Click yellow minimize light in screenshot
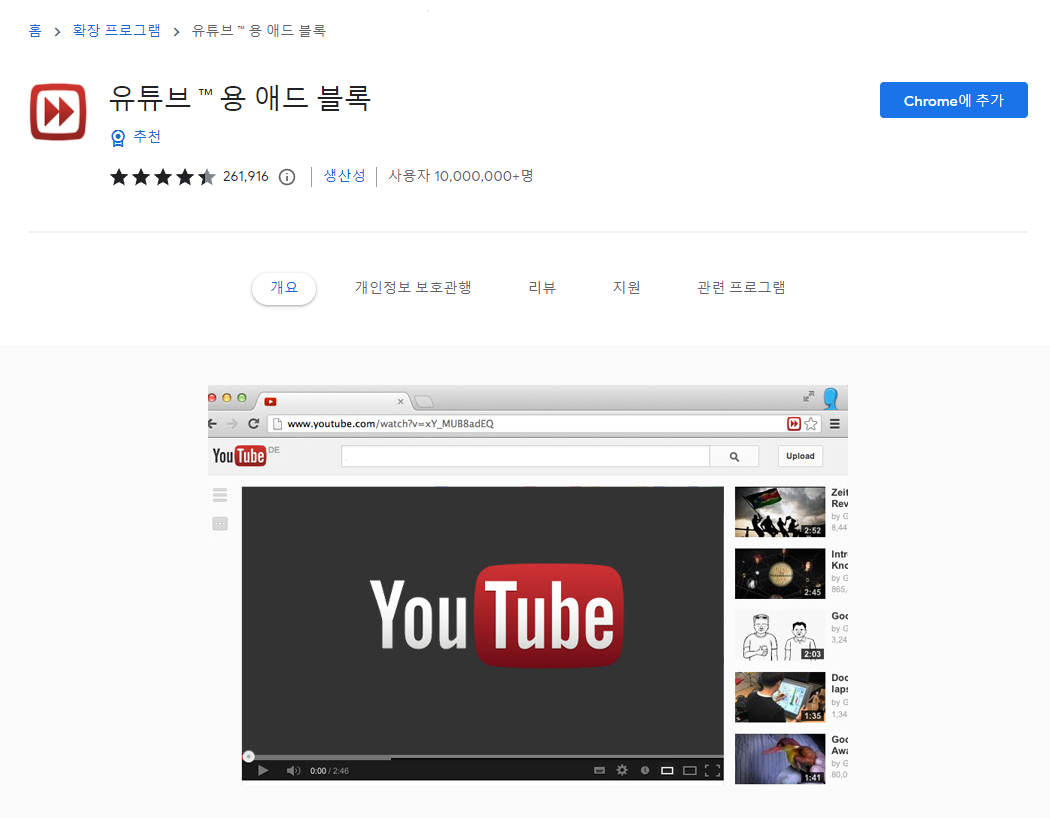This screenshot has height=818, width=1050. tap(226, 398)
